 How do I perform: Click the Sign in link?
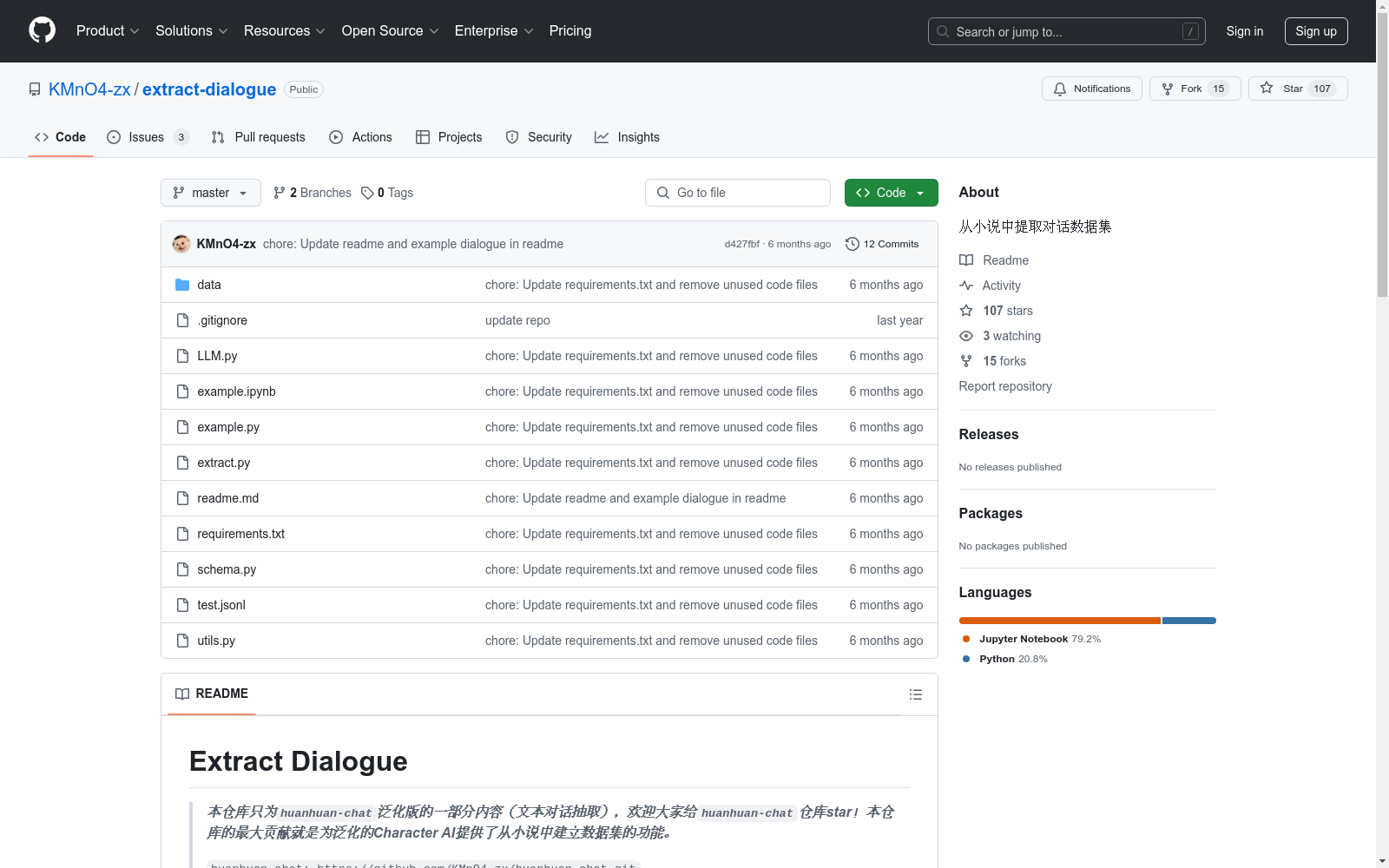pyautogui.click(x=1244, y=31)
